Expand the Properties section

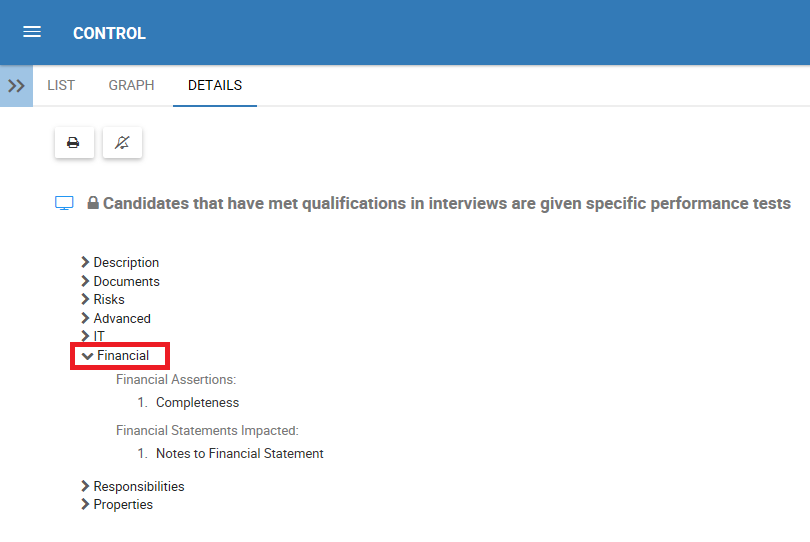click(123, 505)
